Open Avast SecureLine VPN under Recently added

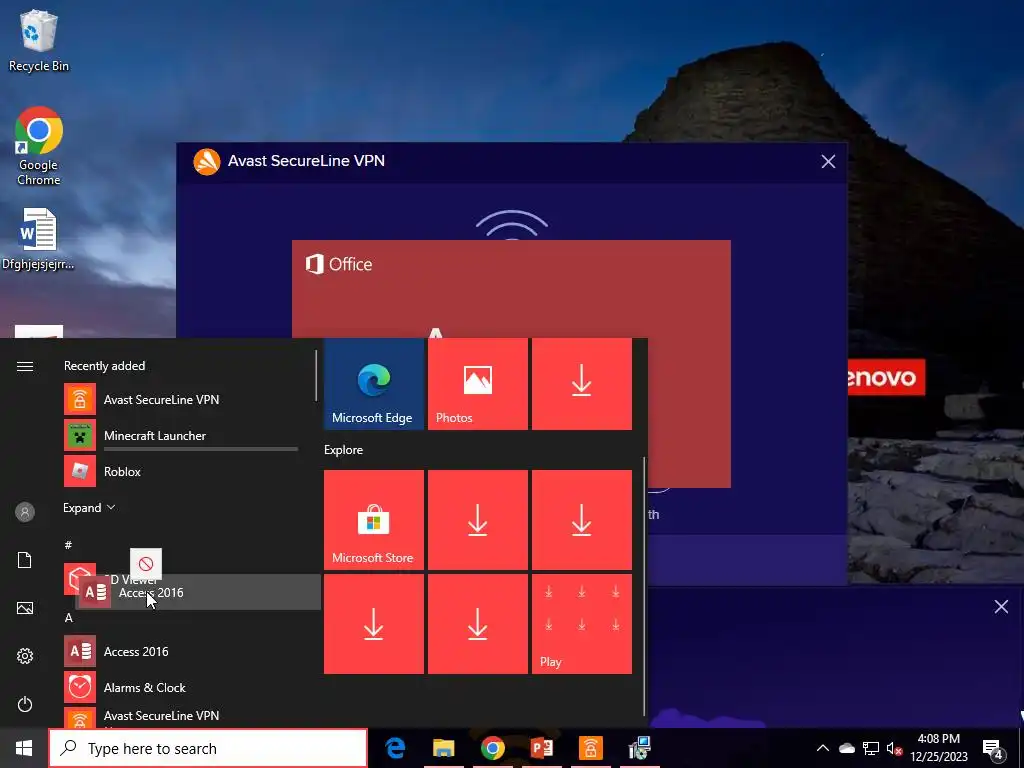[x=181, y=400]
